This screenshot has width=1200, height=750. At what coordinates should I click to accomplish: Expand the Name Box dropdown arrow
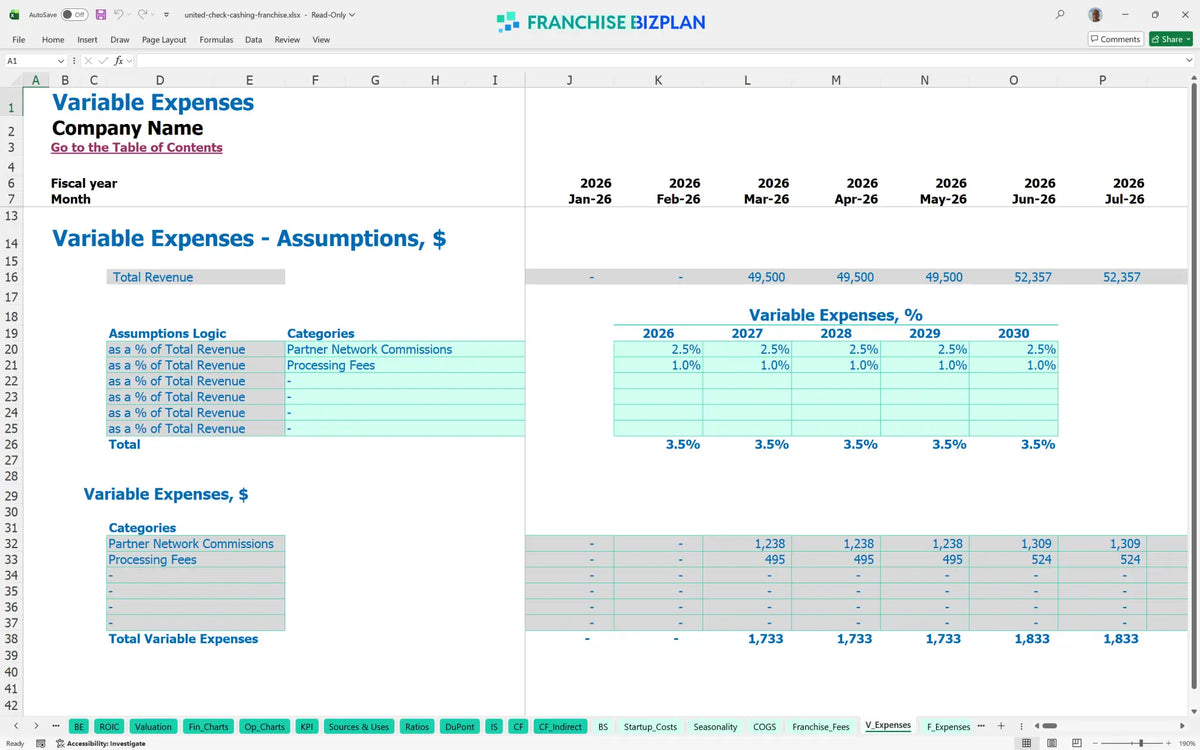click(x=61, y=61)
